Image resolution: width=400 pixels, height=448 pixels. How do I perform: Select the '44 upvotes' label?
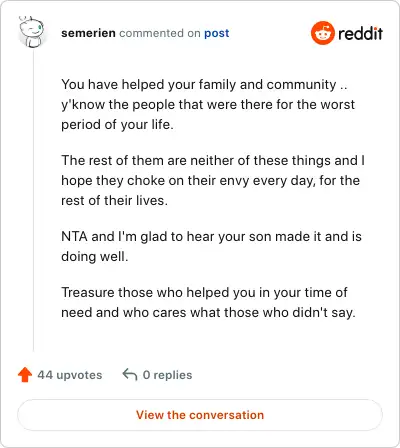[70, 375]
